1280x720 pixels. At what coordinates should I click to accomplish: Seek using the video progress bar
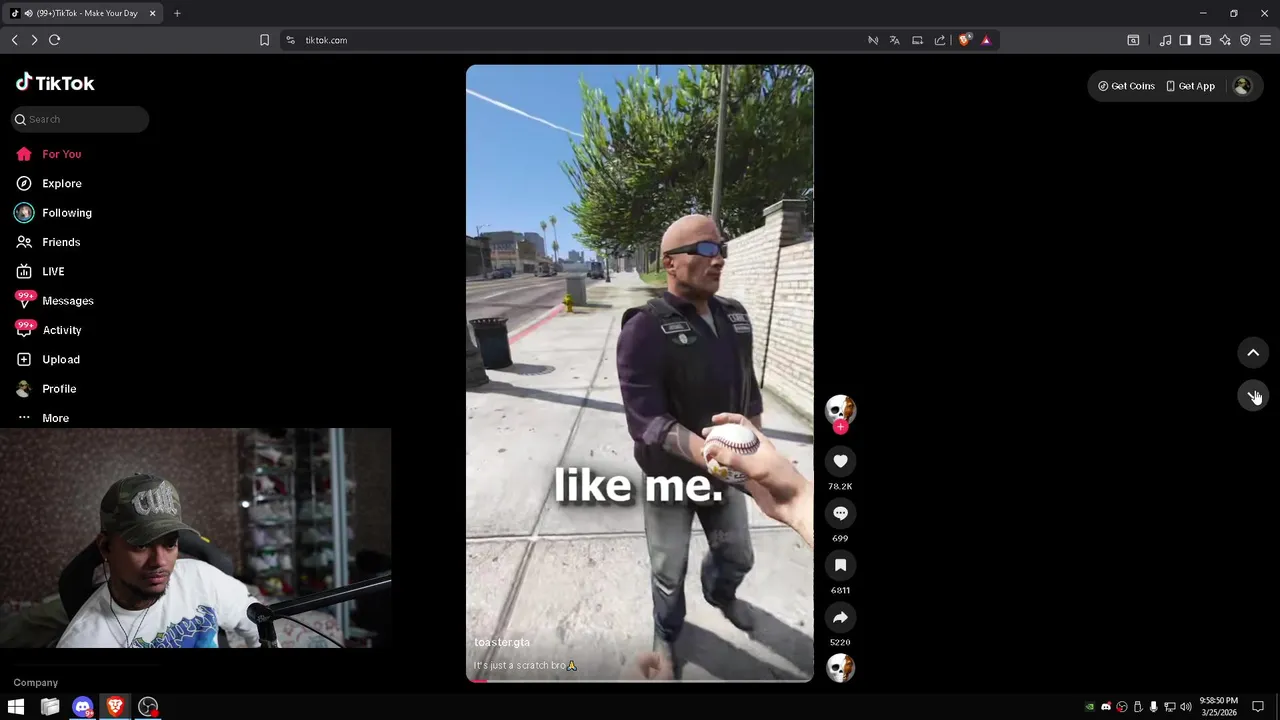[x=640, y=680]
